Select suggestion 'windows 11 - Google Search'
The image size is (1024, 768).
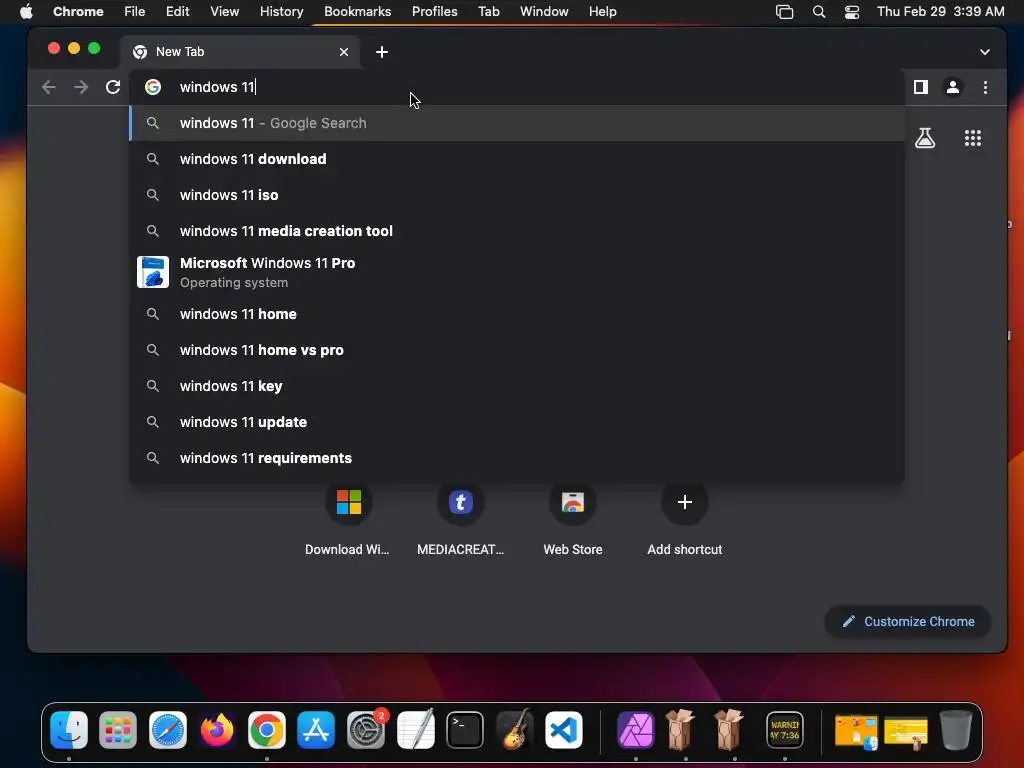pos(517,123)
